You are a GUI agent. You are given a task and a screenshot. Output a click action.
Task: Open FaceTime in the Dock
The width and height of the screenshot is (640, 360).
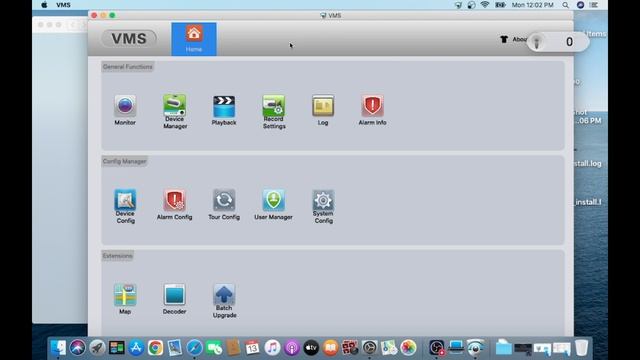(x=214, y=348)
